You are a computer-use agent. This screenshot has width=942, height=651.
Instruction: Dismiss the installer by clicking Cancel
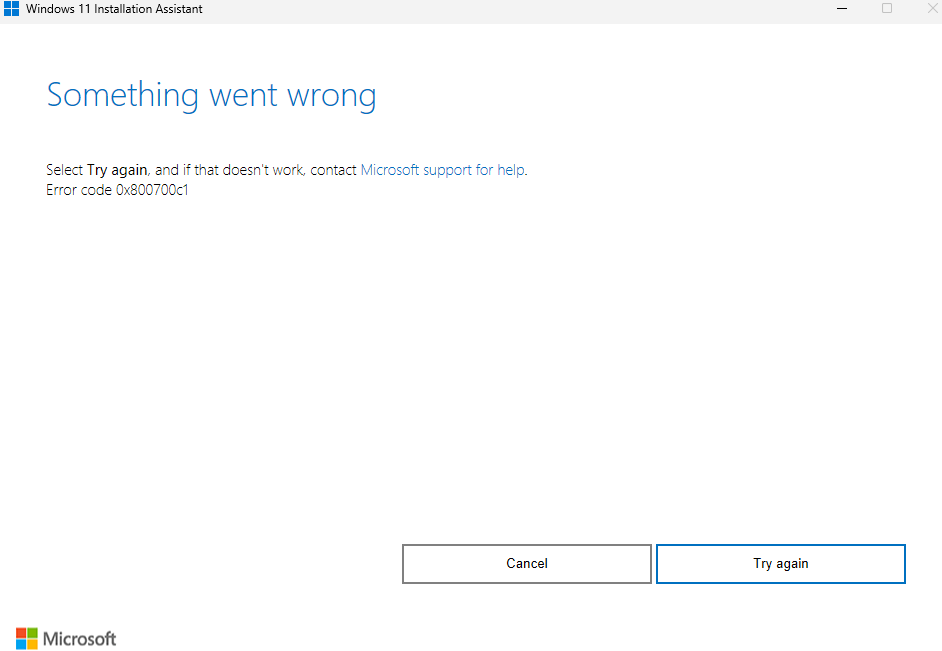(526, 563)
